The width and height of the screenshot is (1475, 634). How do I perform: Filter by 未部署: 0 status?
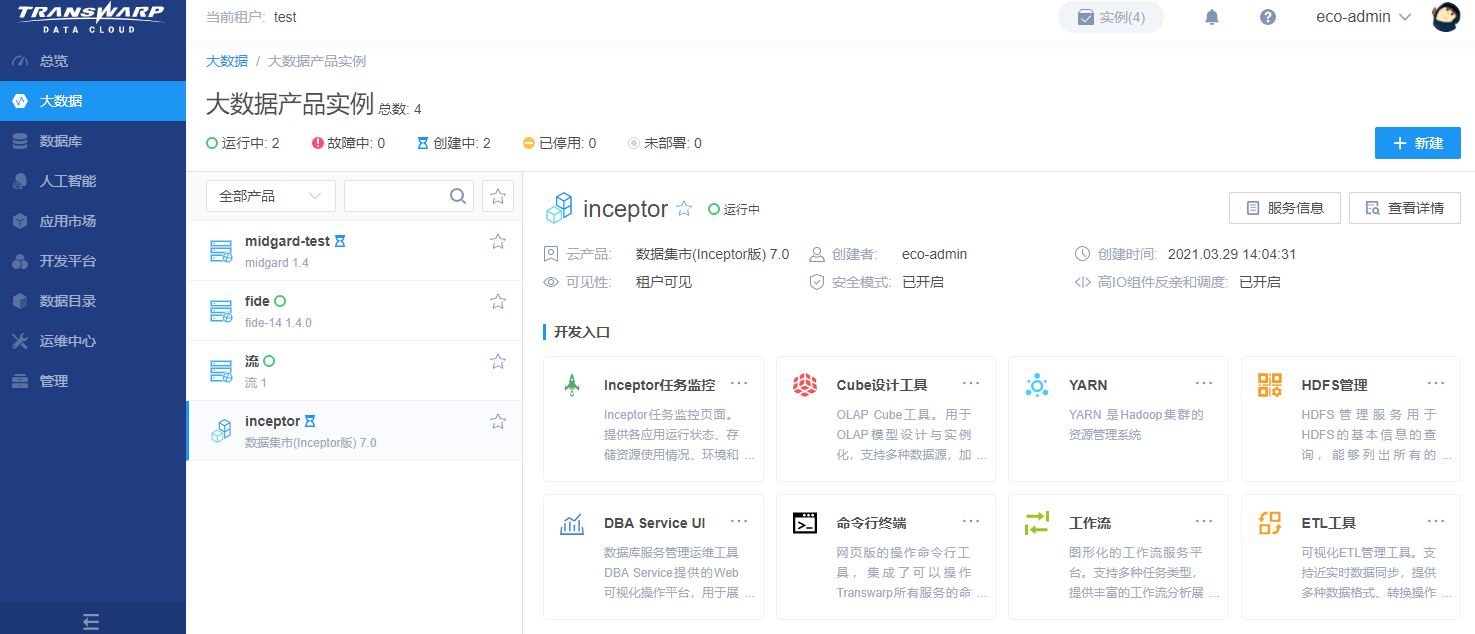point(665,143)
